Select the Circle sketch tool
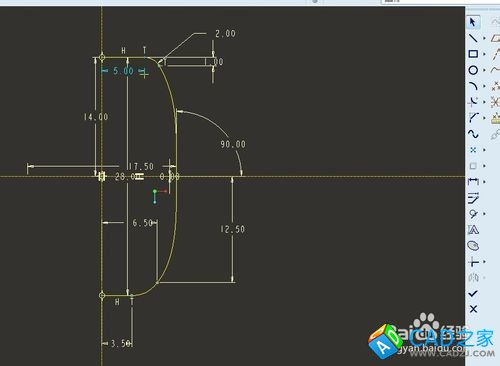This screenshot has width=500, height=366. click(473, 70)
